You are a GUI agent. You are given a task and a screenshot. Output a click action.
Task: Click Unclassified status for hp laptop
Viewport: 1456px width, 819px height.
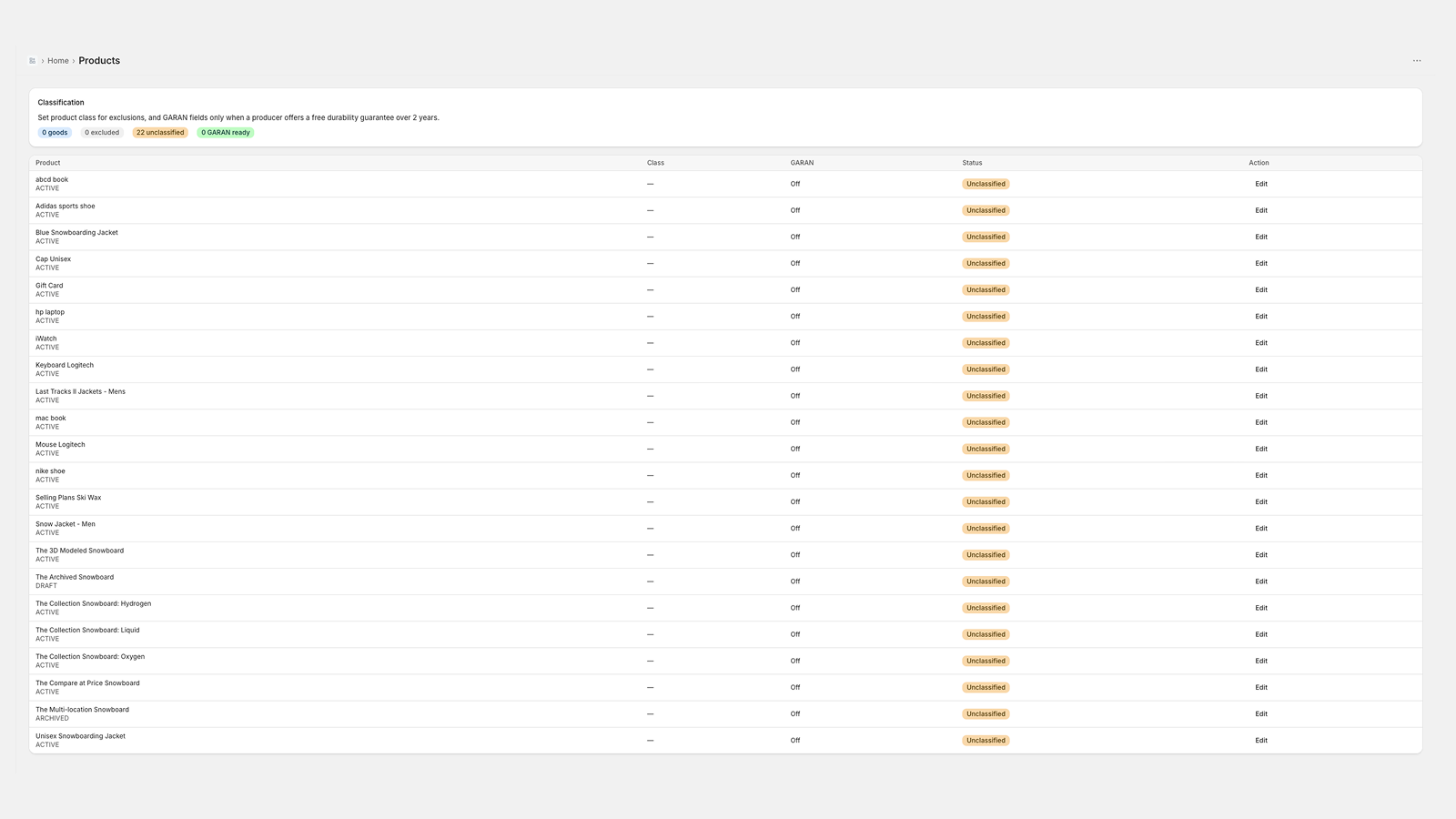click(x=986, y=317)
